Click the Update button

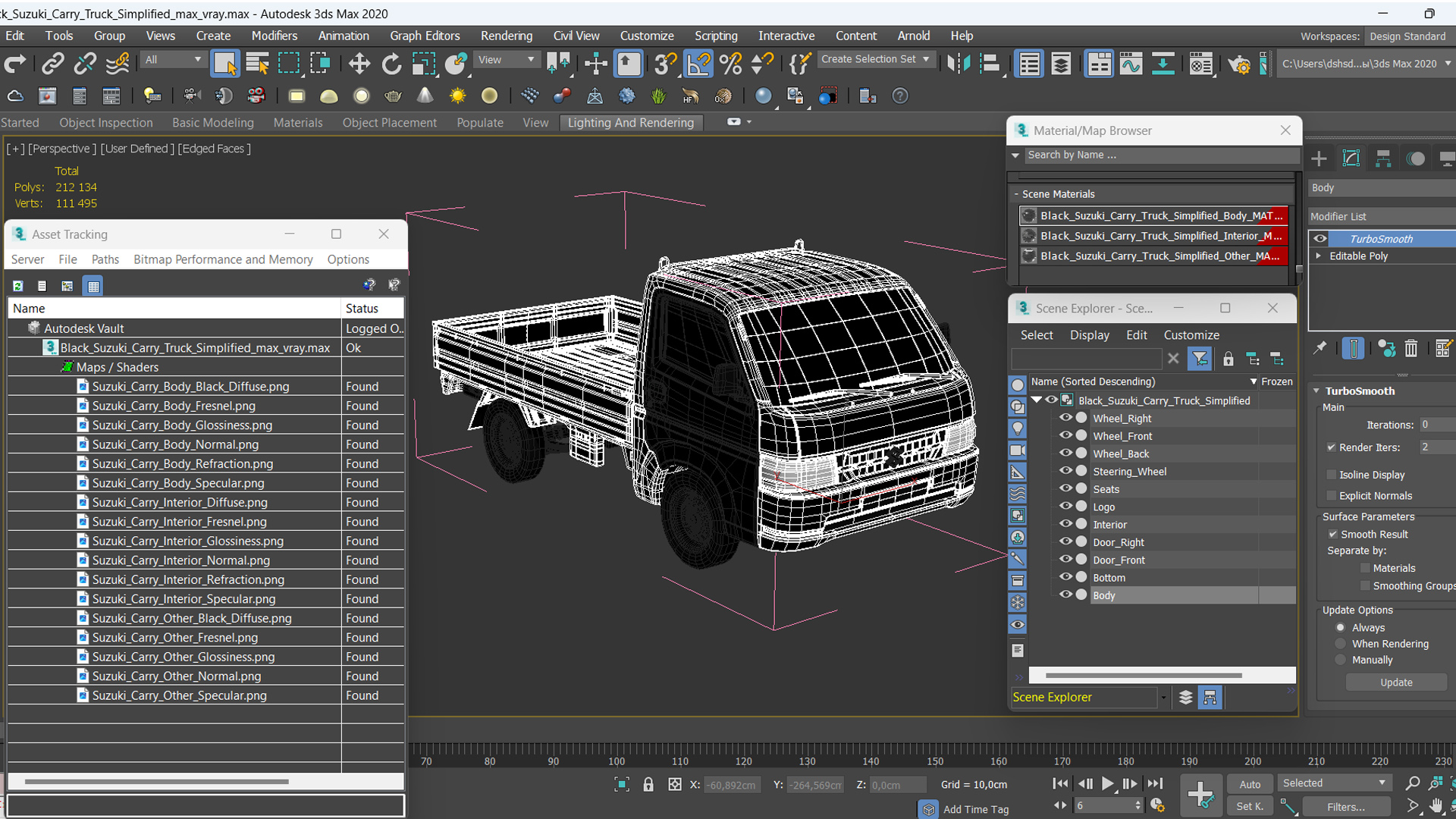pos(1396,682)
